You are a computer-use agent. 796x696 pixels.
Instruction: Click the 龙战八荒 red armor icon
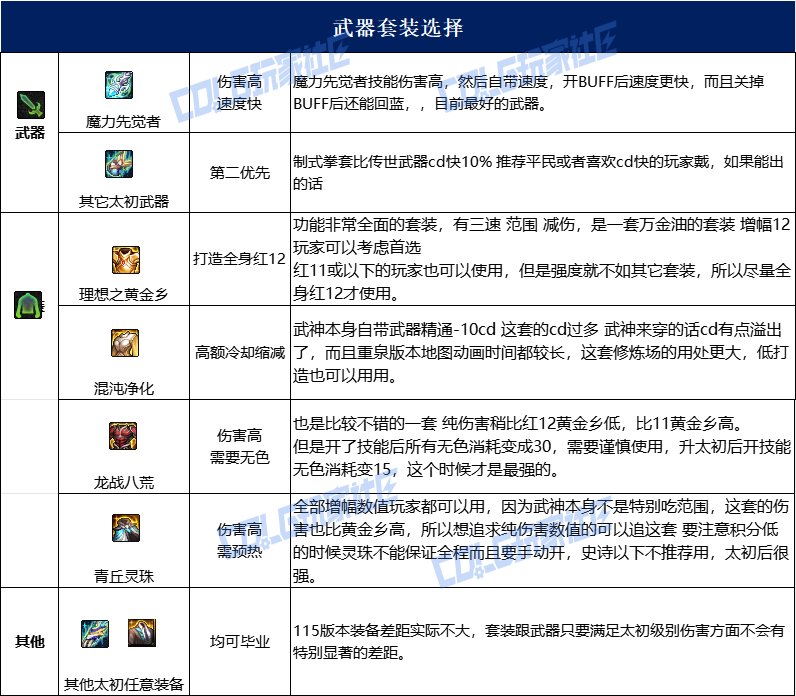tap(123, 436)
